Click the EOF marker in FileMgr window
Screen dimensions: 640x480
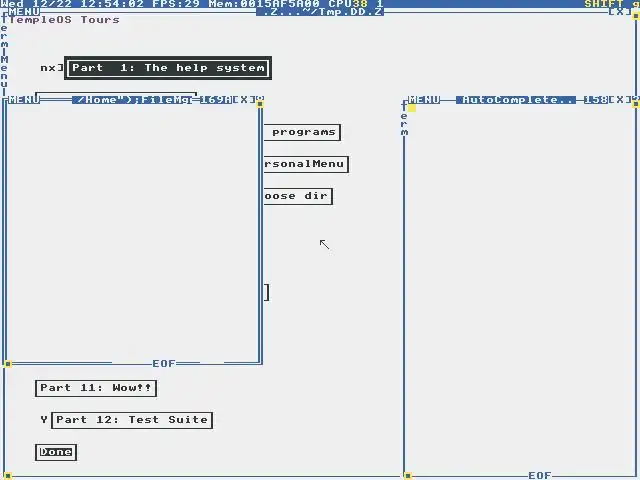tap(164, 364)
